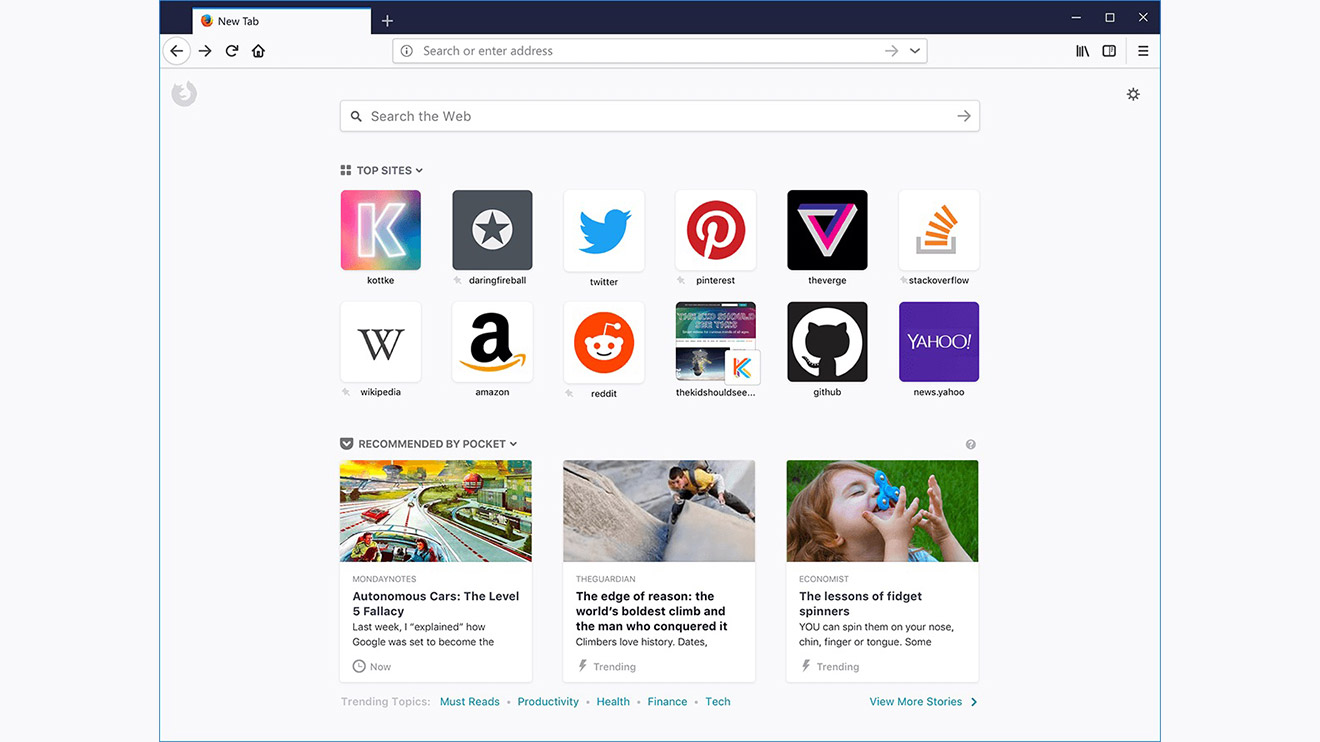
Task: Open the home page icon
Action: point(259,51)
